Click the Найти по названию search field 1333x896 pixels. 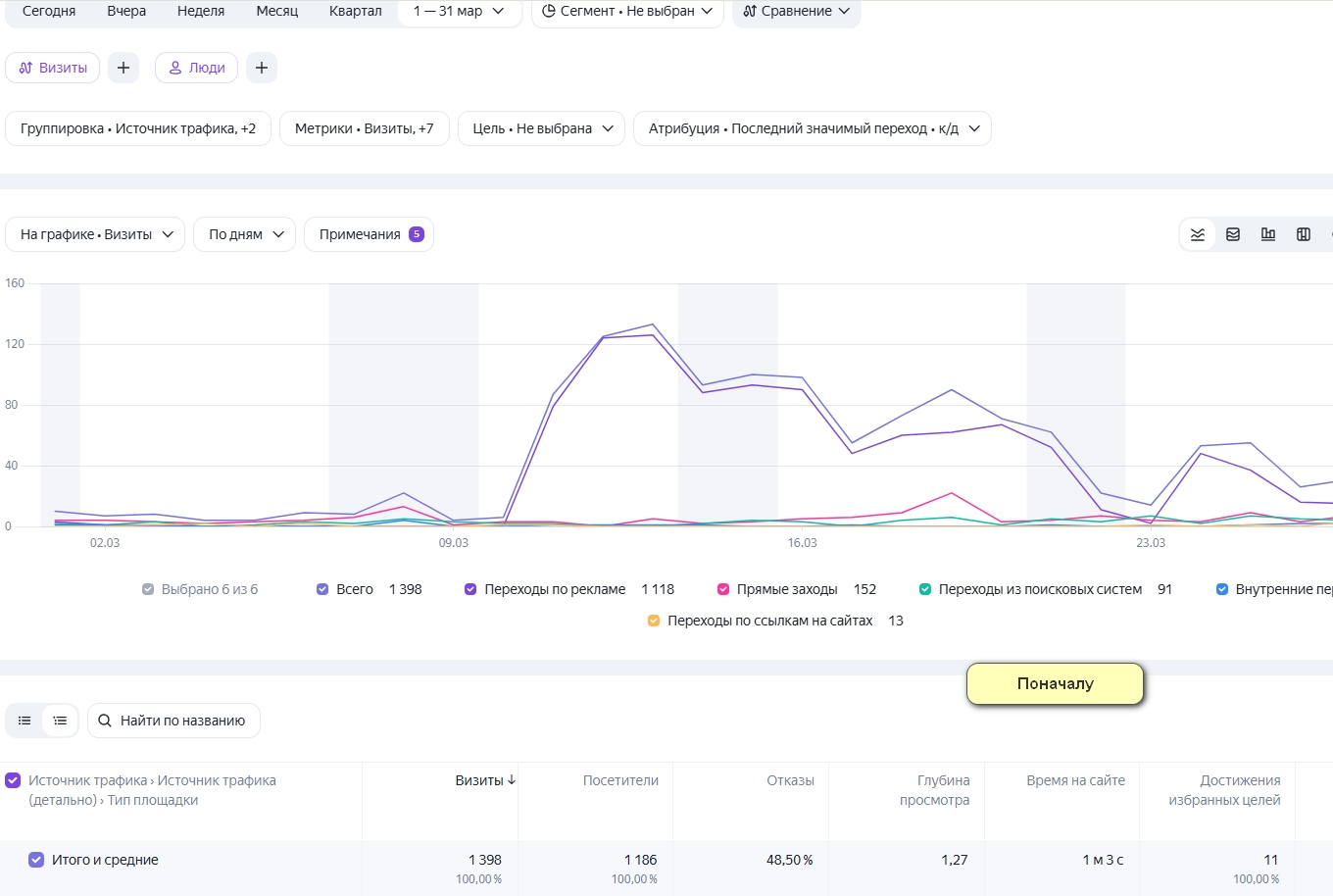coord(173,721)
